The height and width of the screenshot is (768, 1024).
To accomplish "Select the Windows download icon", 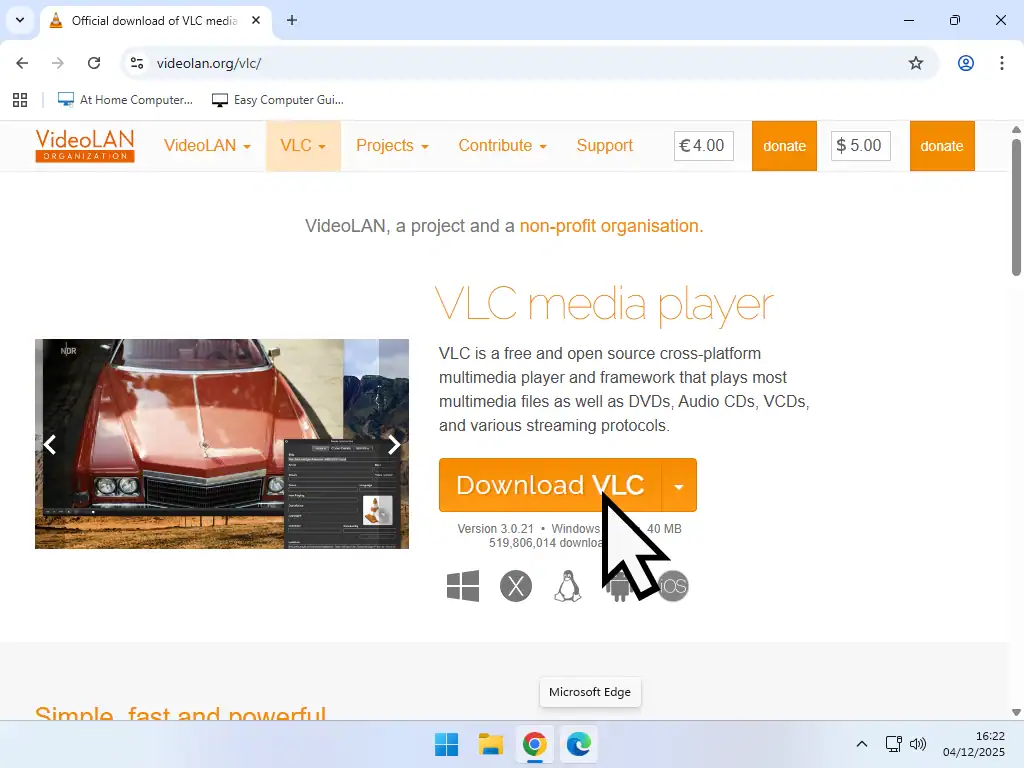I will 462,586.
